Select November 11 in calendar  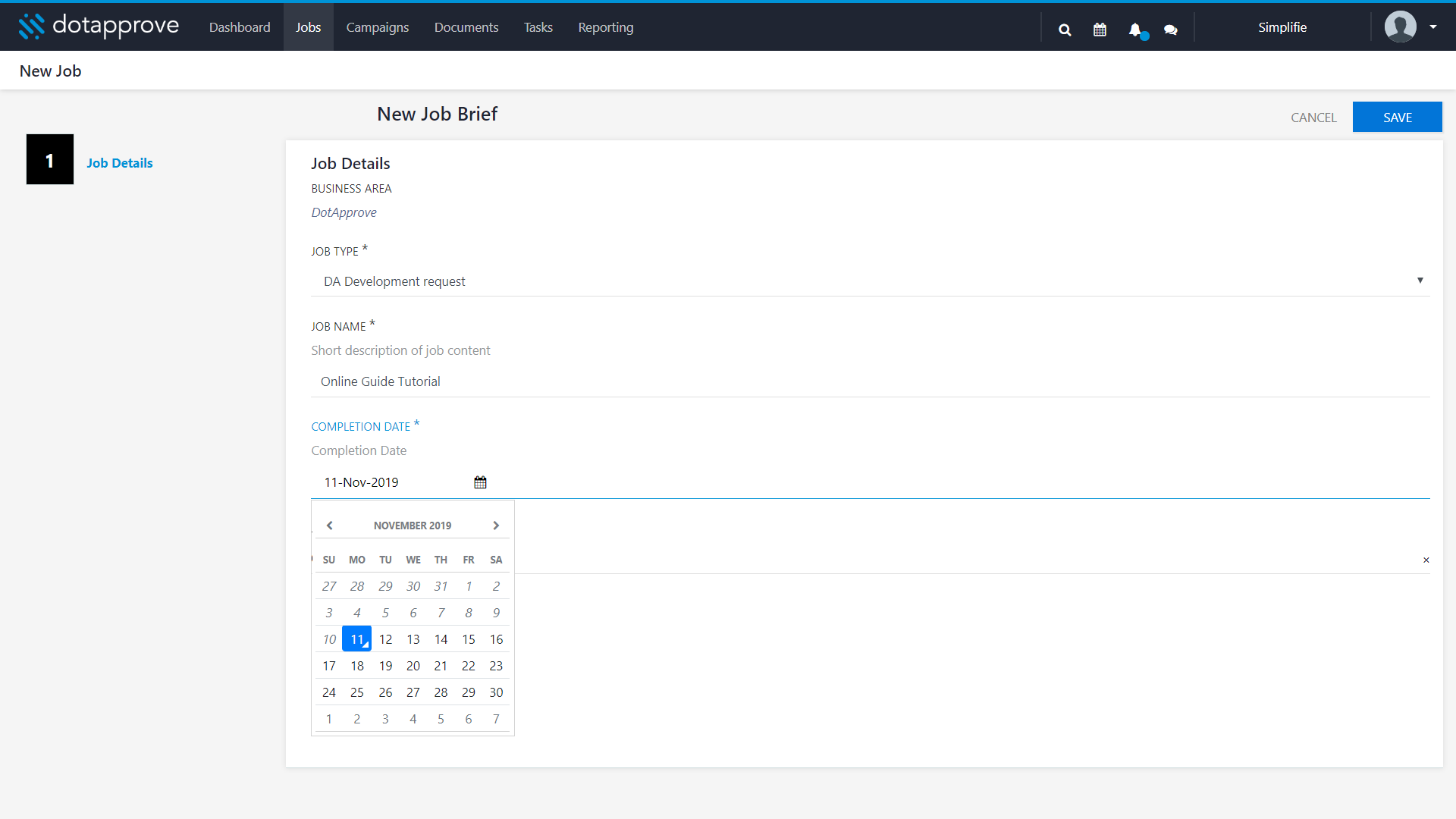(x=357, y=639)
